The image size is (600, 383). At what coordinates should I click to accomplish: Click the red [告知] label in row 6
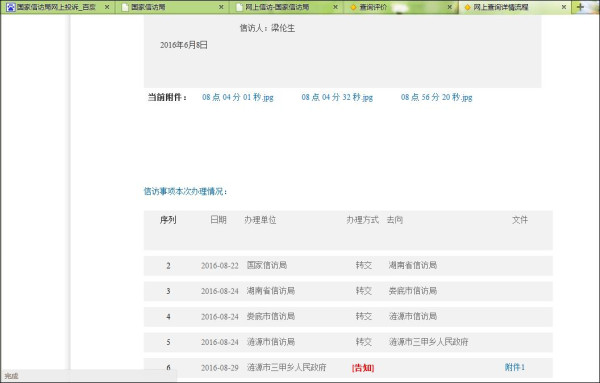click(x=363, y=368)
